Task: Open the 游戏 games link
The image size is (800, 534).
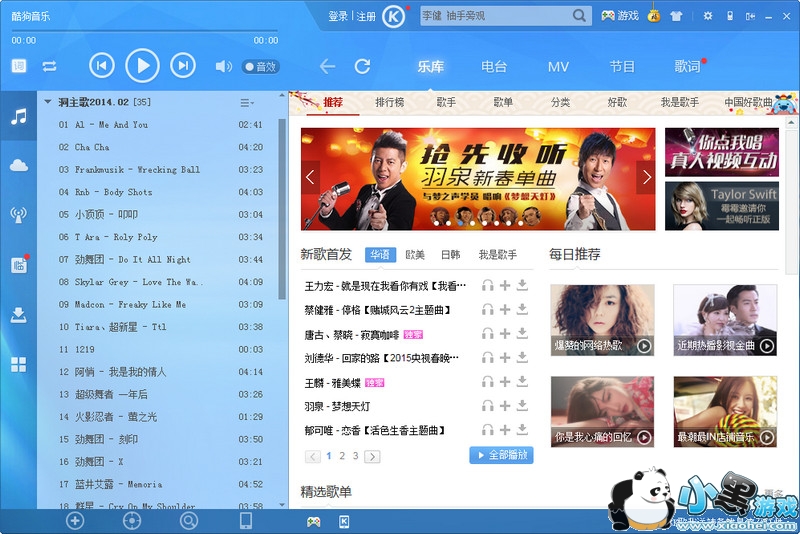Action: click(619, 16)
